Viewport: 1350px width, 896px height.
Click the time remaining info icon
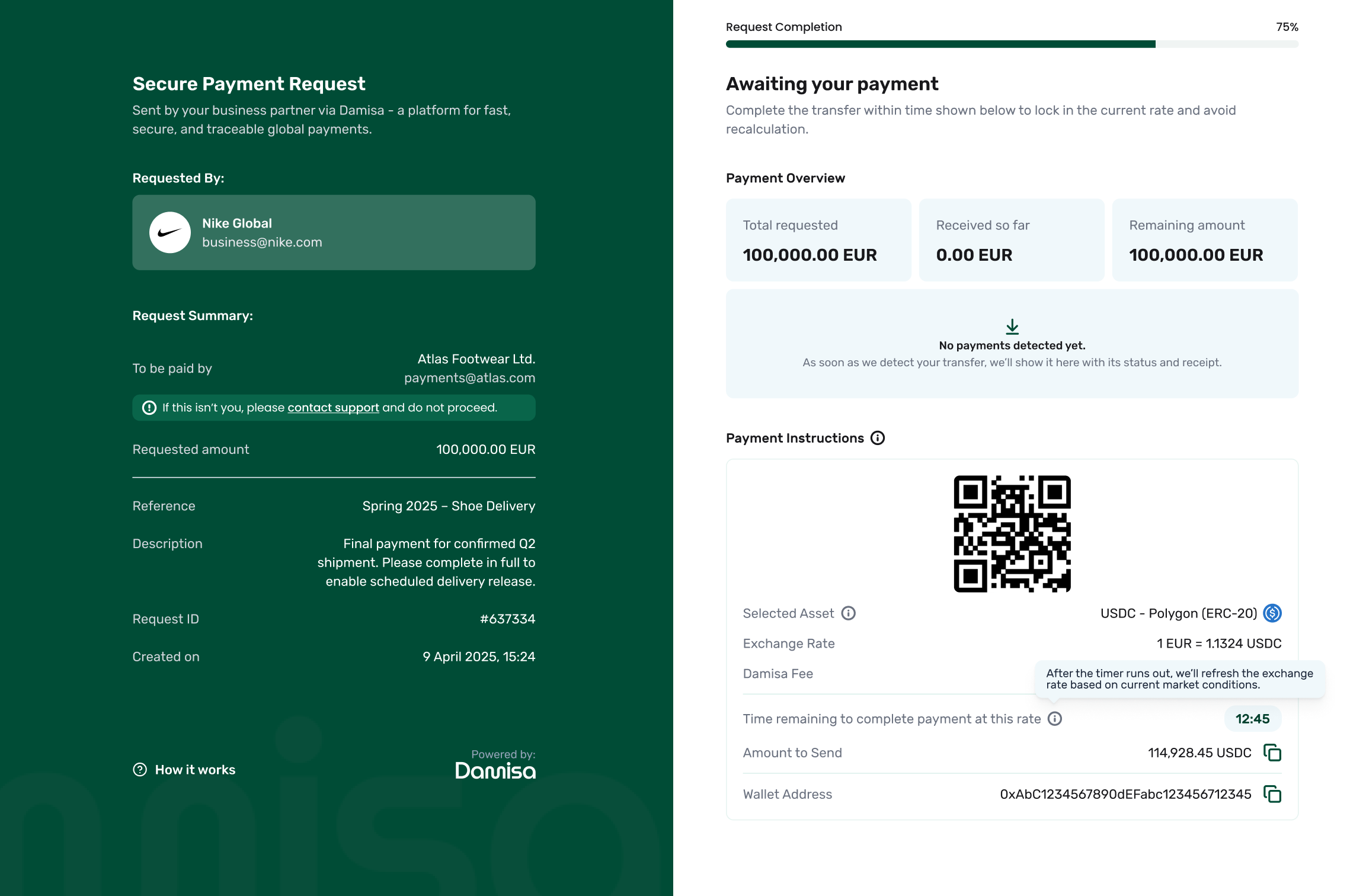click(1055, 719)
